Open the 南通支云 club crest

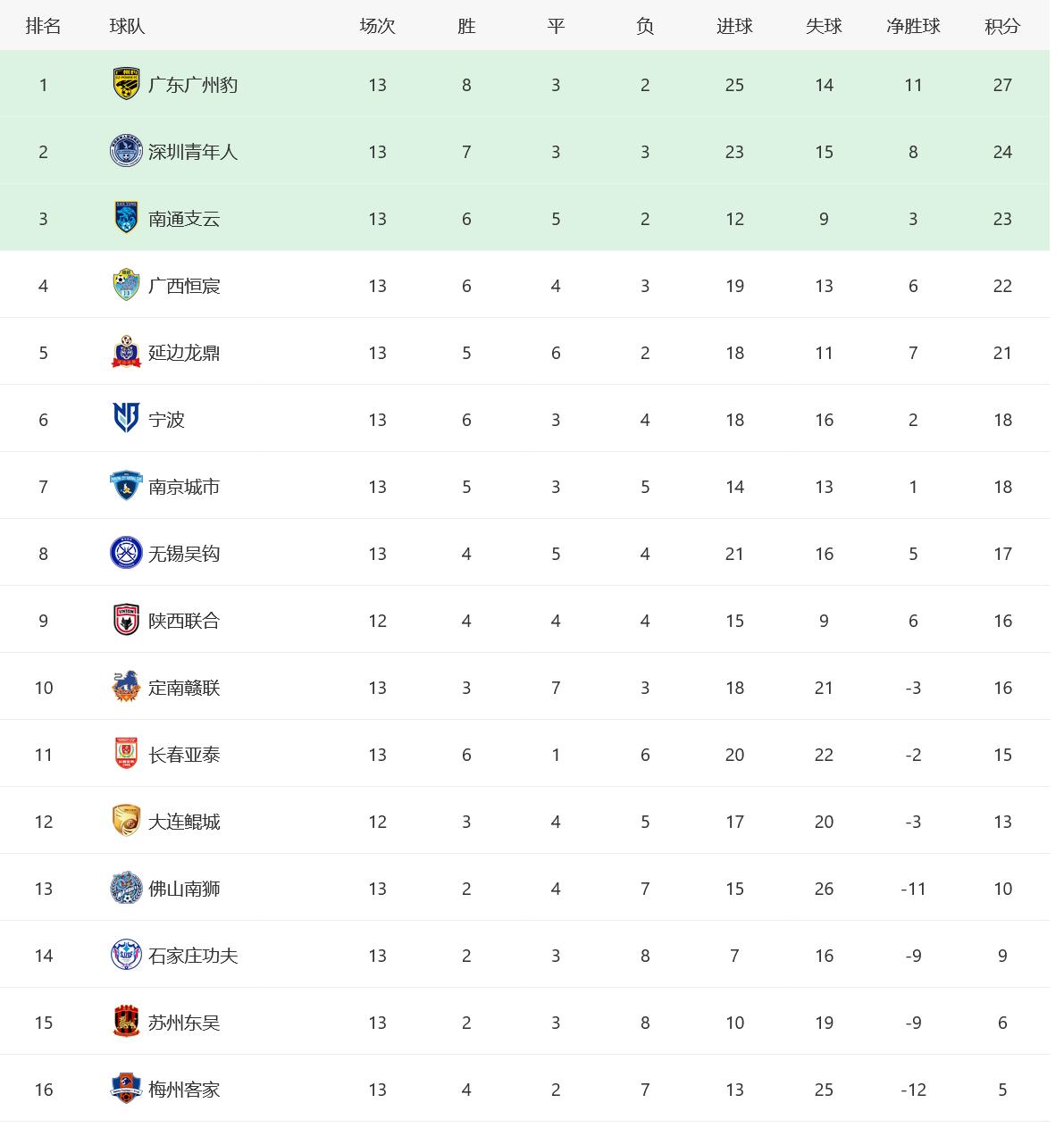pos(126,218)
